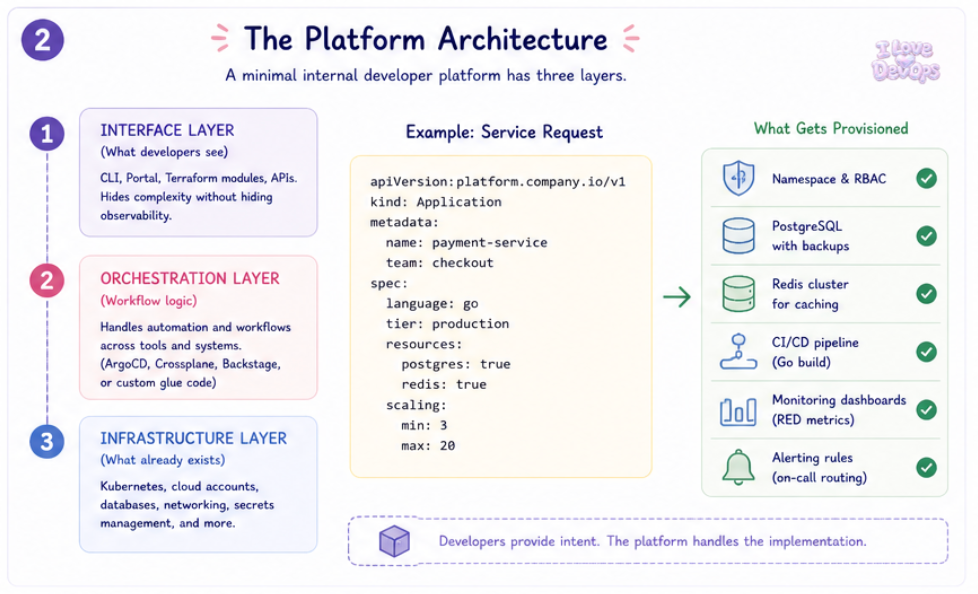
Task: Click the Redis cluster for caching label
Action: click(810, 294)
